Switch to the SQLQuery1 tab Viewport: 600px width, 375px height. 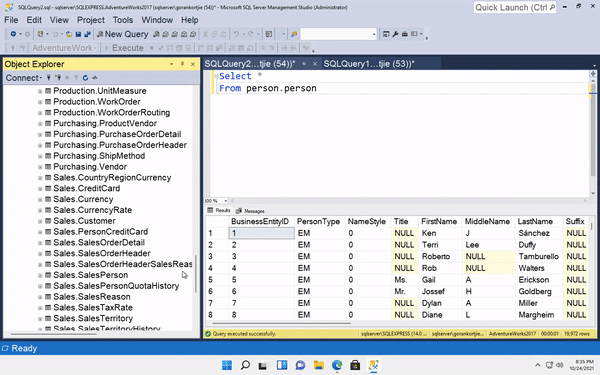(369, 64)
